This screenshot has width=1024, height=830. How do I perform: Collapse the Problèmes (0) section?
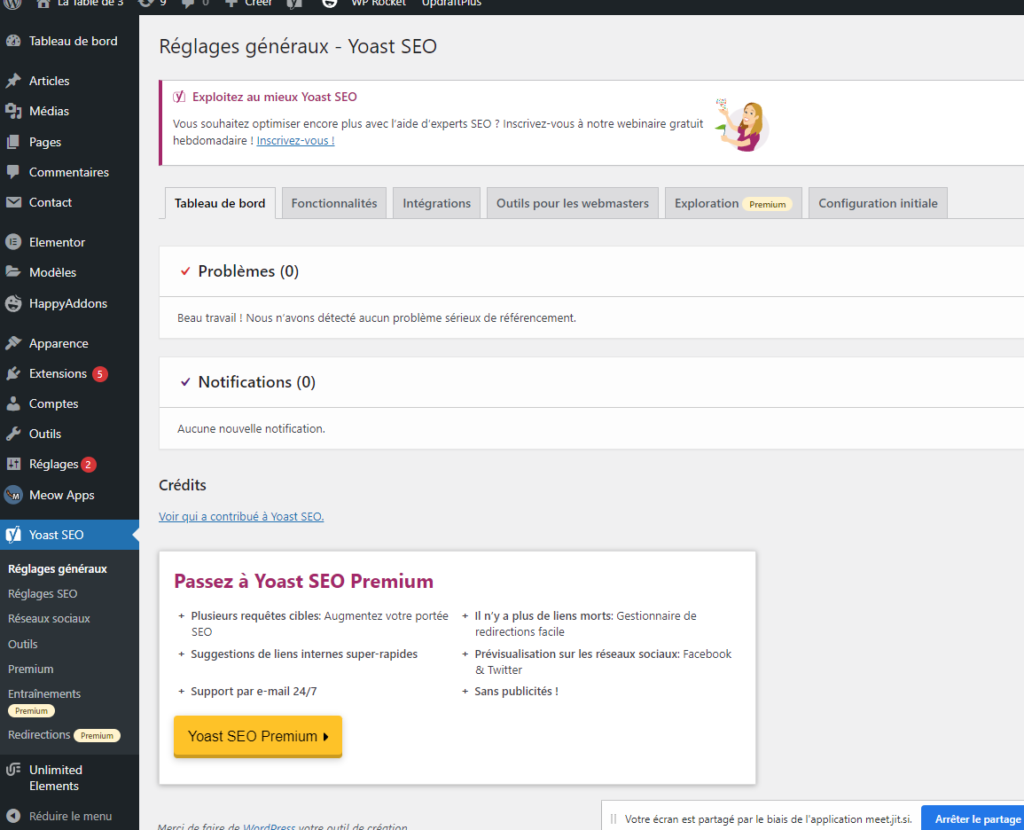tap(238, 271)
